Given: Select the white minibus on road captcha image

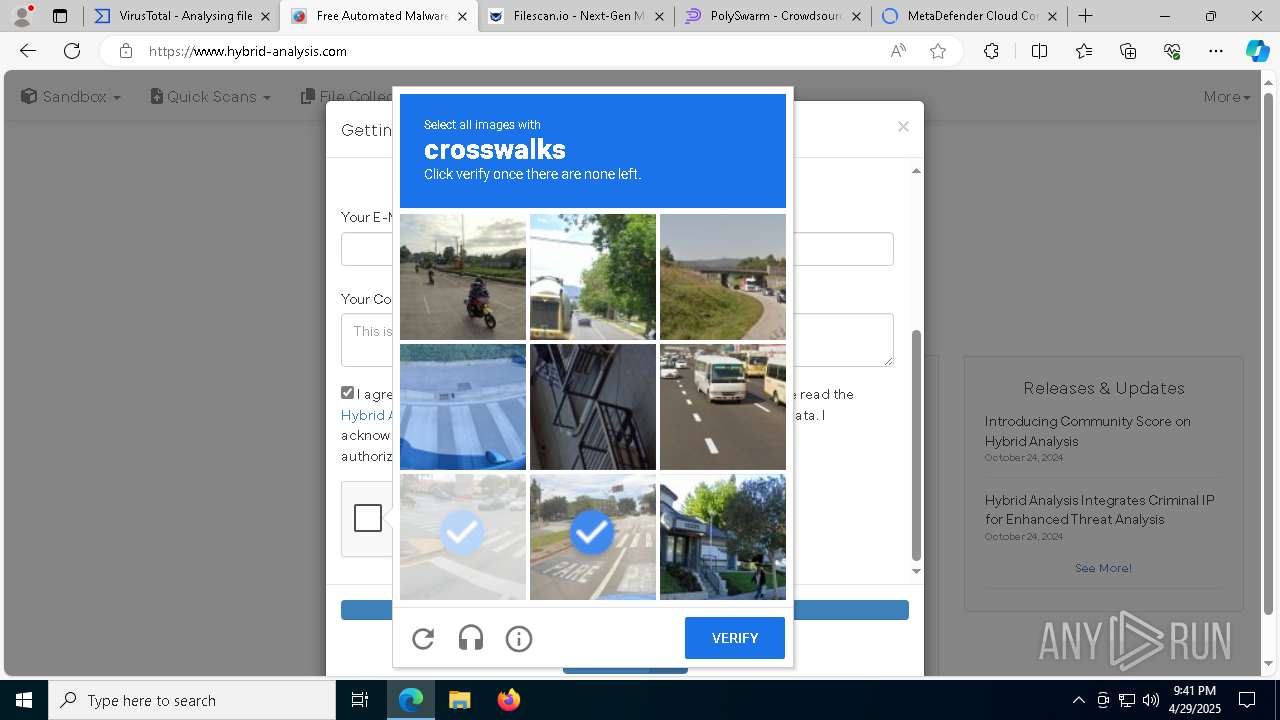Looking at the screenshot, I should pyautogui.click(x=723, y=407).
